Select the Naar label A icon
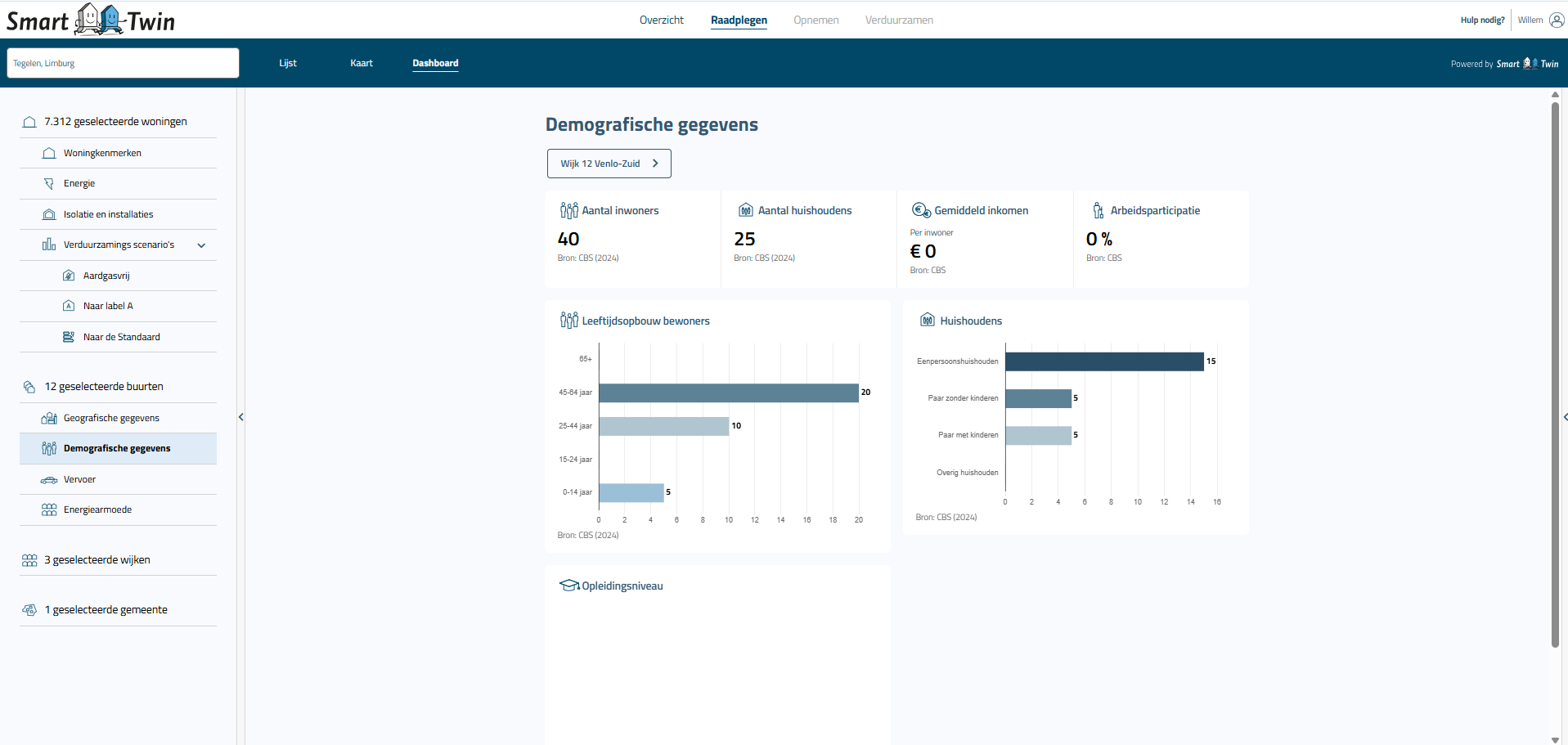The image size is (1568, 745). point(69,306)
